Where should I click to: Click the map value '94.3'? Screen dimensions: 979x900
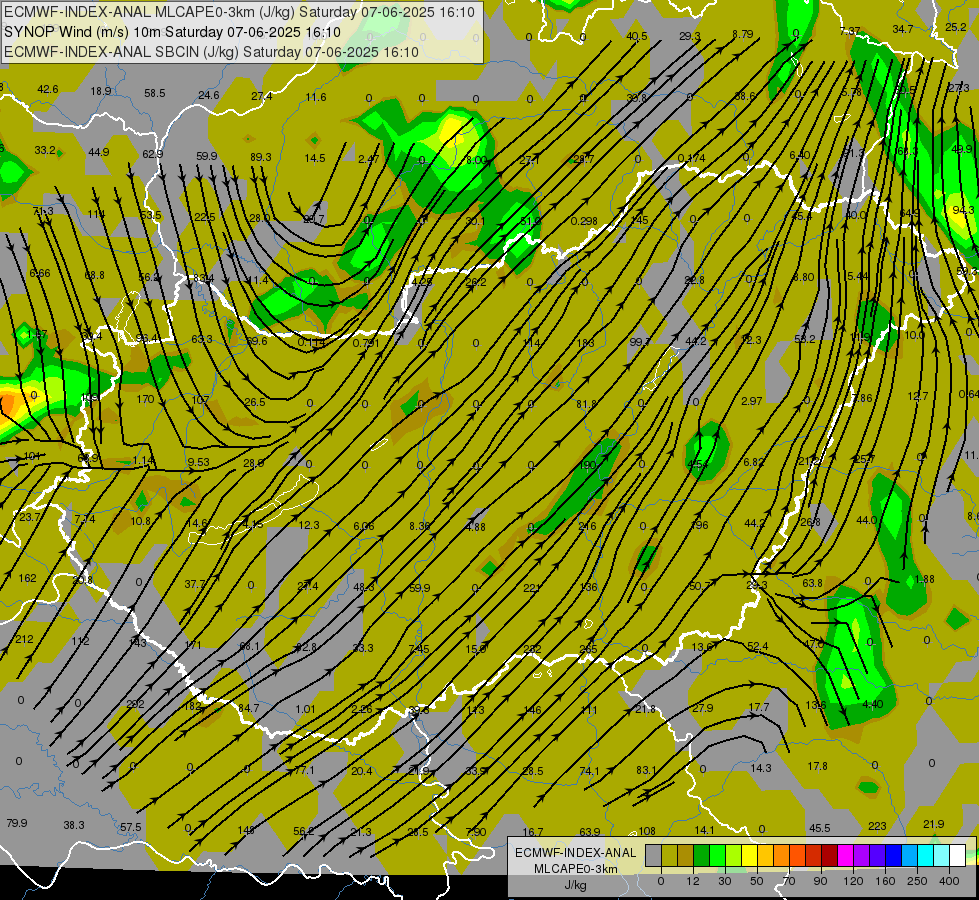tap(963, 210)
